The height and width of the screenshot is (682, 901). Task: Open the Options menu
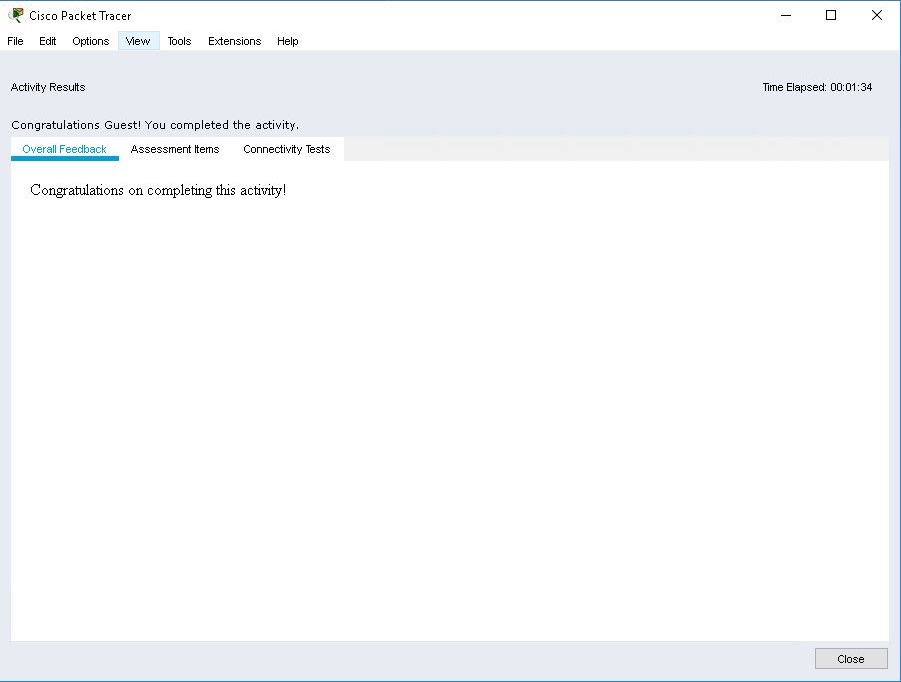[90, 41]
